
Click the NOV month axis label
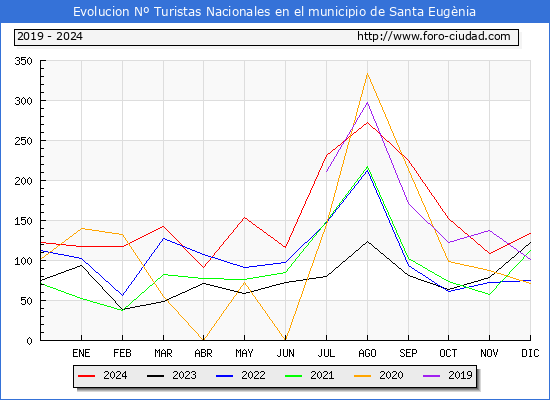[489, 353]
